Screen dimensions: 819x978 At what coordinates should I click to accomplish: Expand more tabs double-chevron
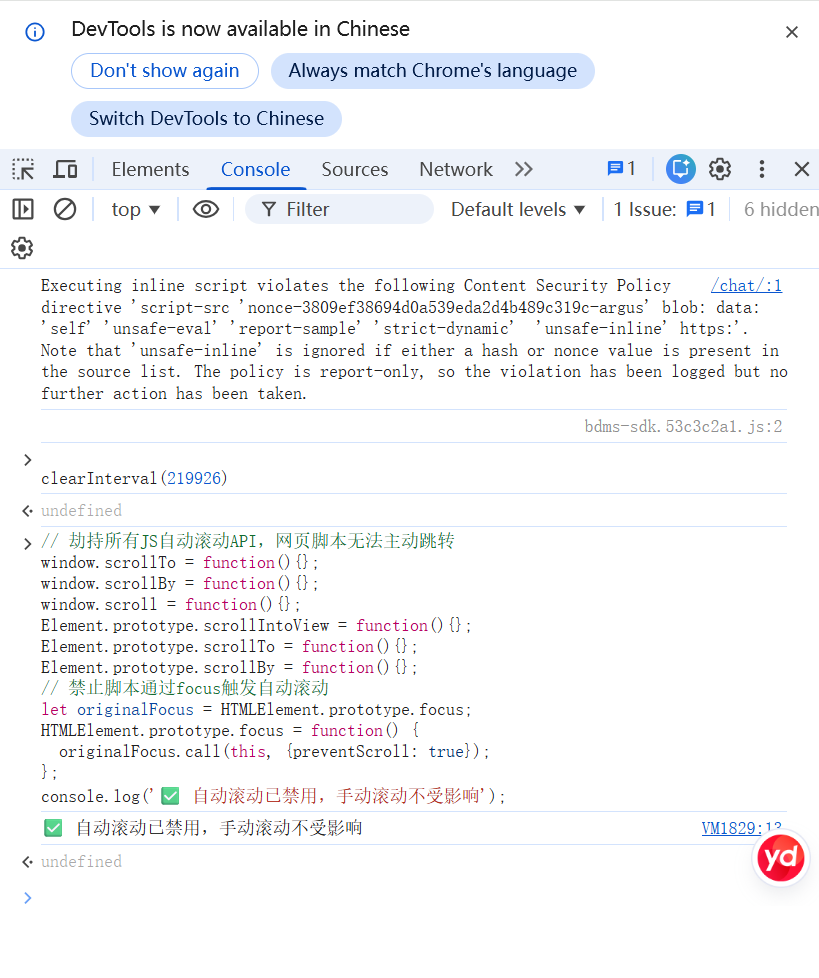[x=524, y=169]
